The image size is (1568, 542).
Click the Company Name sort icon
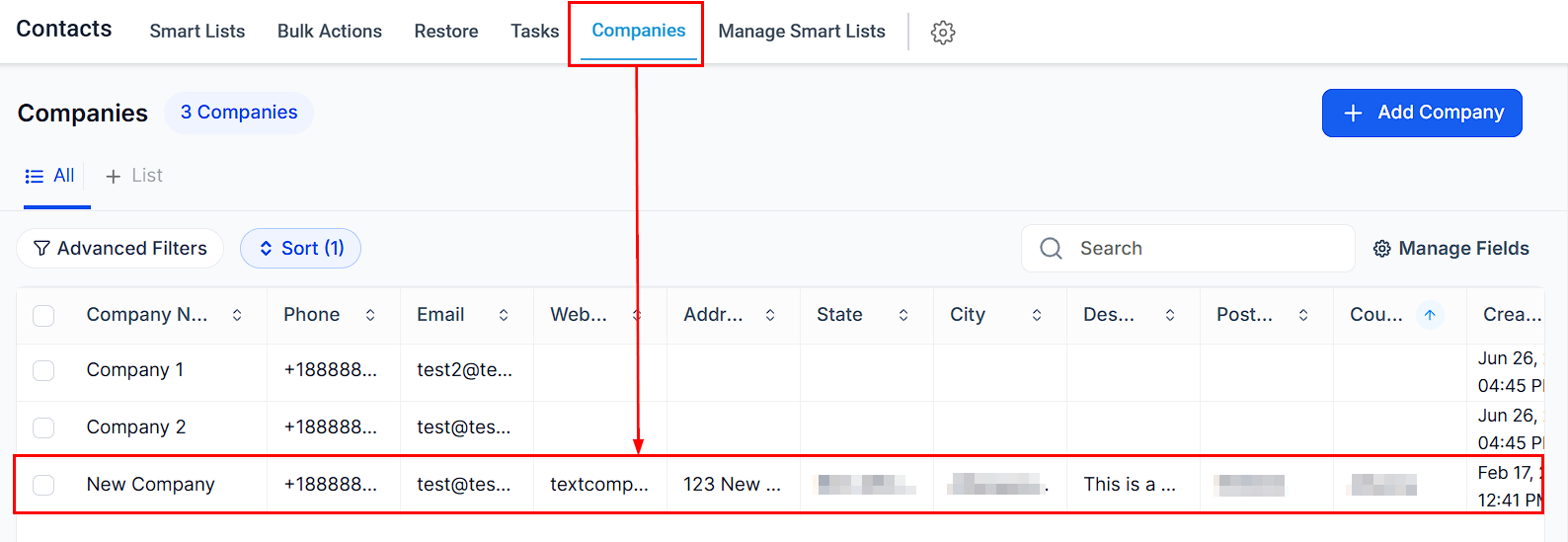coord(237,315)
